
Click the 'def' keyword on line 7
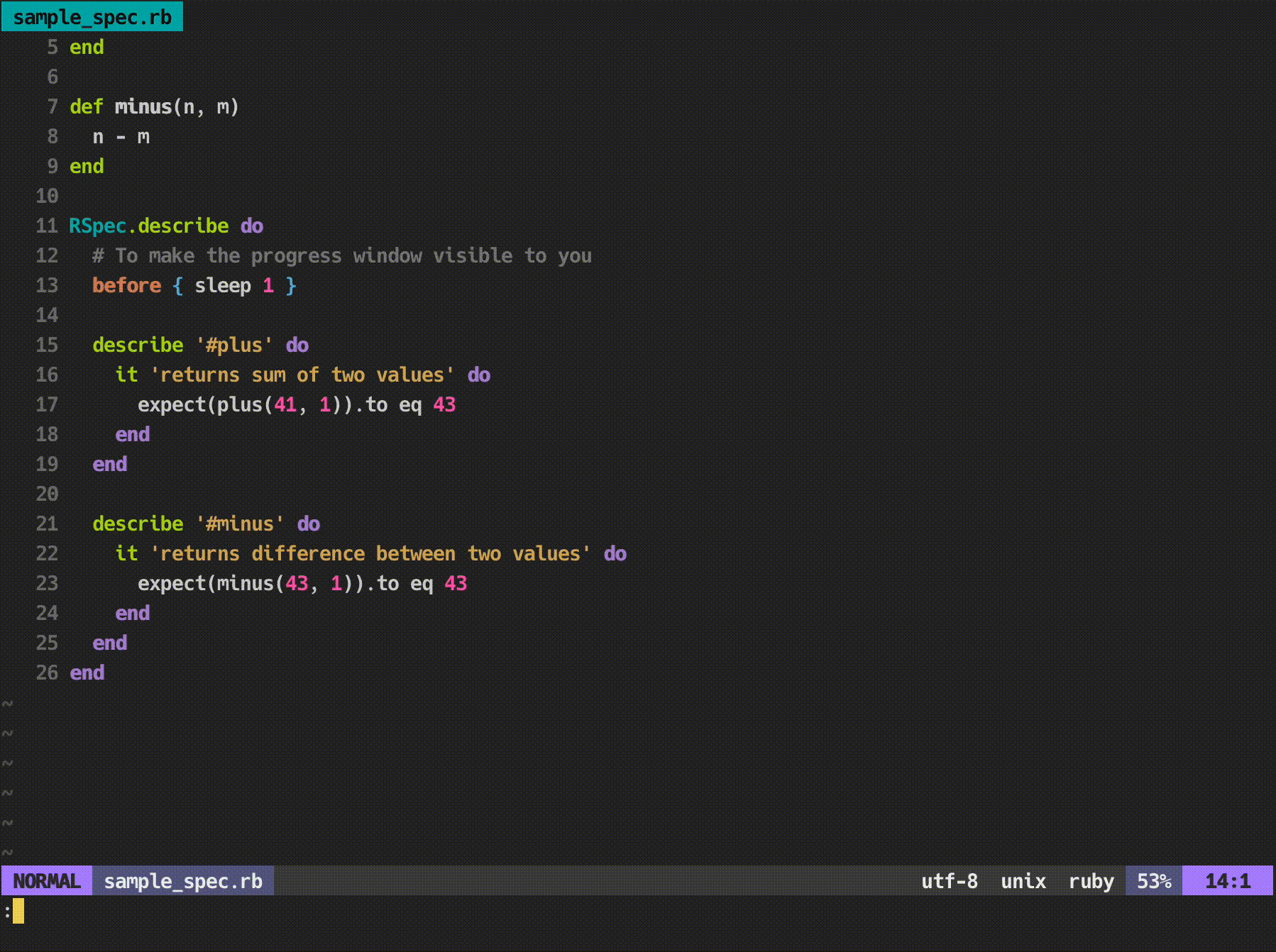pyautogui.click(x=87, y=106)
